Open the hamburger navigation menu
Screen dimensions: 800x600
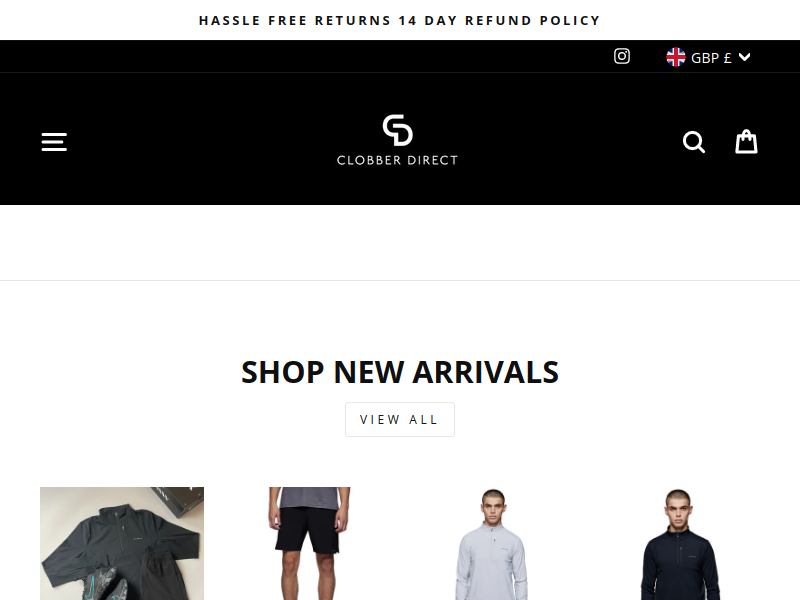[54, 142]
